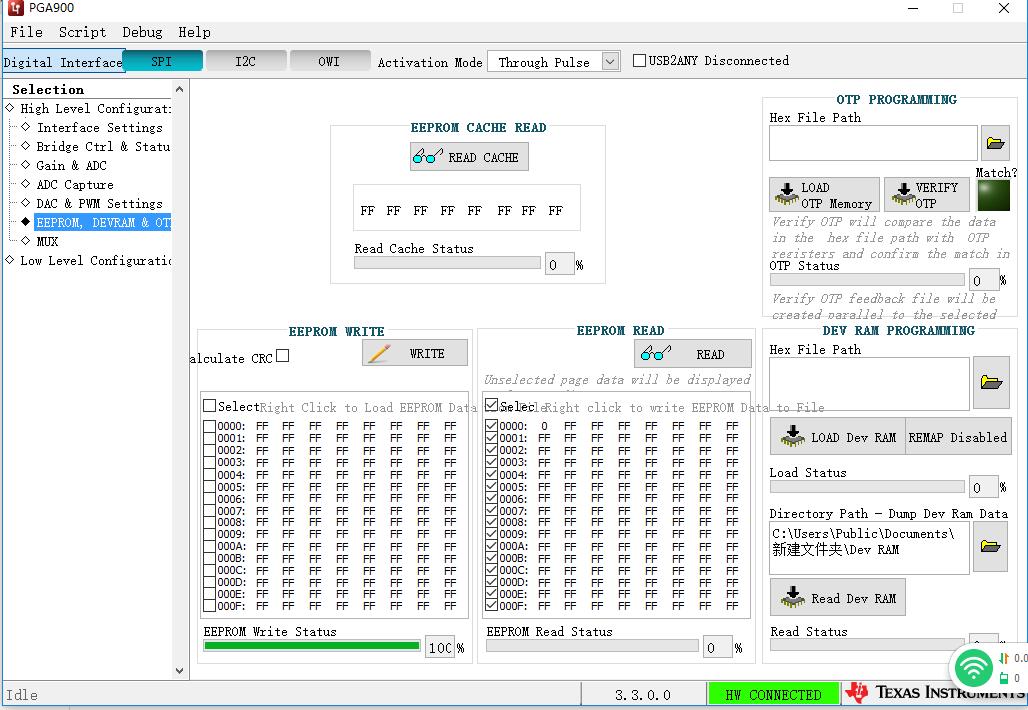Check page 0000 in EEPROM WRITE table
The width and height of the screenshot is (1028, 710).
(209, 426)
